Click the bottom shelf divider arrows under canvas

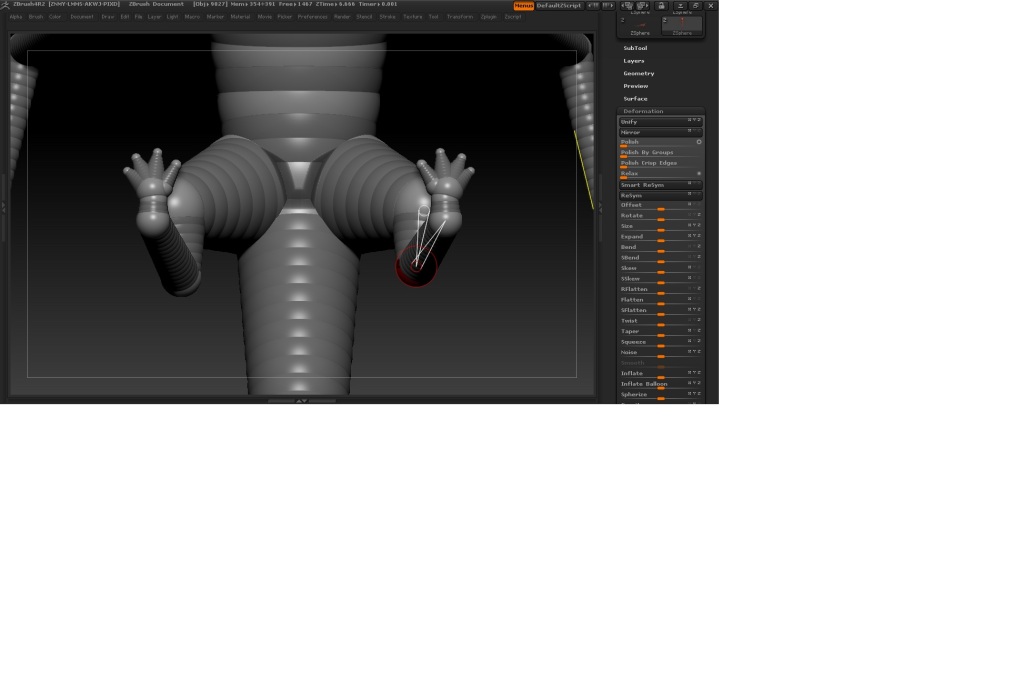pyautogui.click(x=301, y=401)
